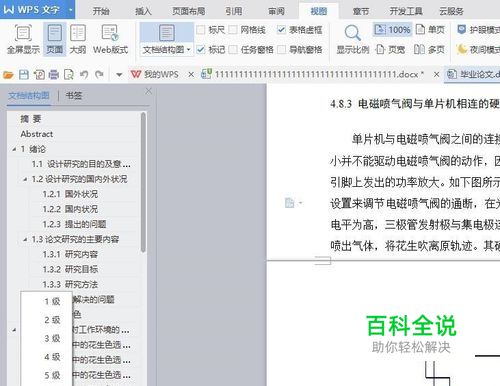Viewport: 500px width, 386px height.
Task: Click the Save disk icon
Action: click(x=24, y=75)
